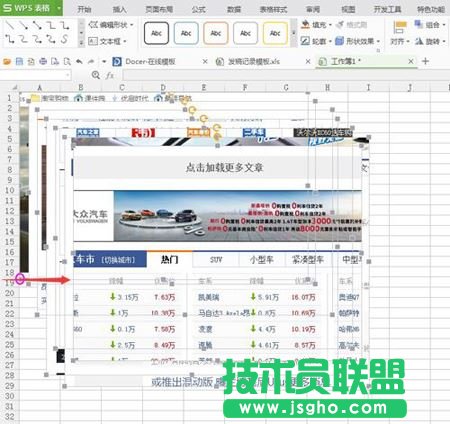Open the 数据 ribbon tab

pos(234,9)
